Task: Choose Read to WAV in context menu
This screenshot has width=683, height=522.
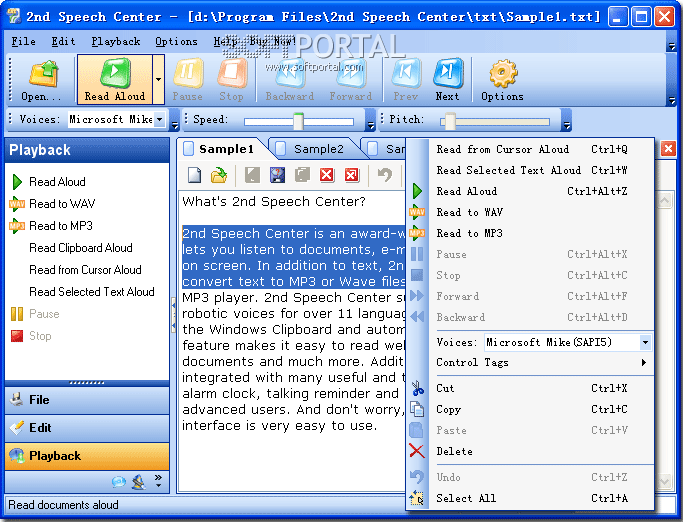Action: pos(530,212)
